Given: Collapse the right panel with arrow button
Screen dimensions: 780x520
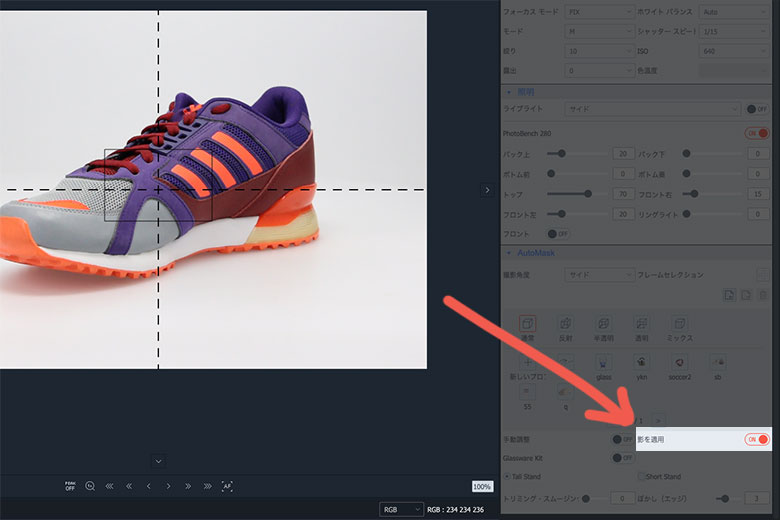Looking at the screenshot, I should point(487,190).
